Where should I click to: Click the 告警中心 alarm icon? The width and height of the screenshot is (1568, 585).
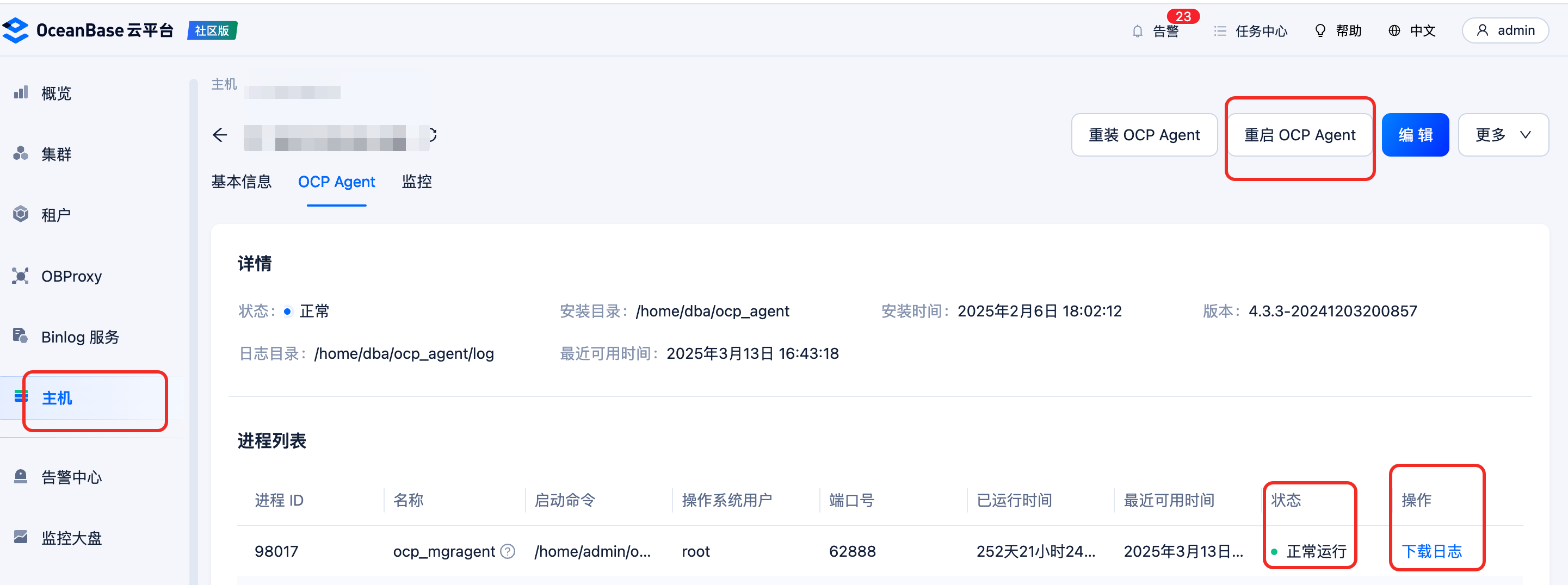(21, 476)
